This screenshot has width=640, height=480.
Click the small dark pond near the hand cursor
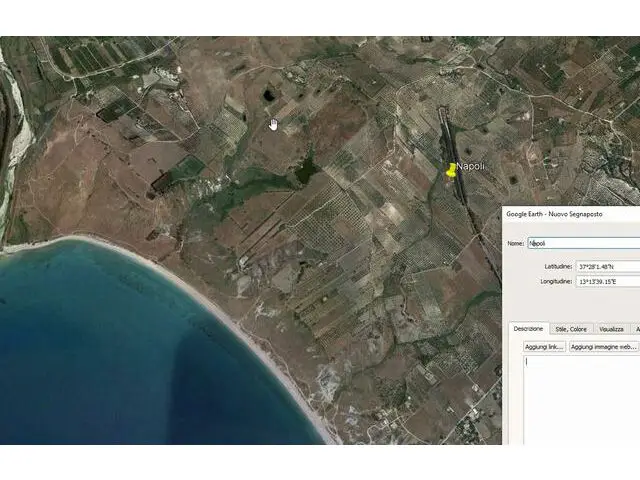268,96
